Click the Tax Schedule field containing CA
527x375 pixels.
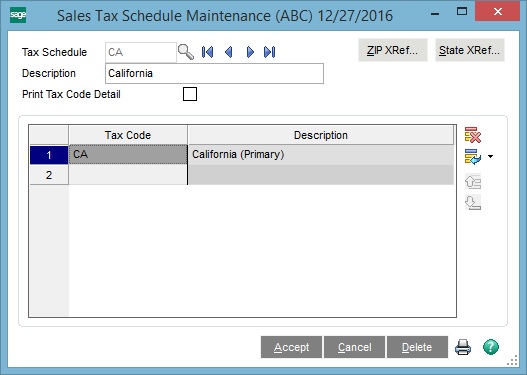[x=140, y=52]
